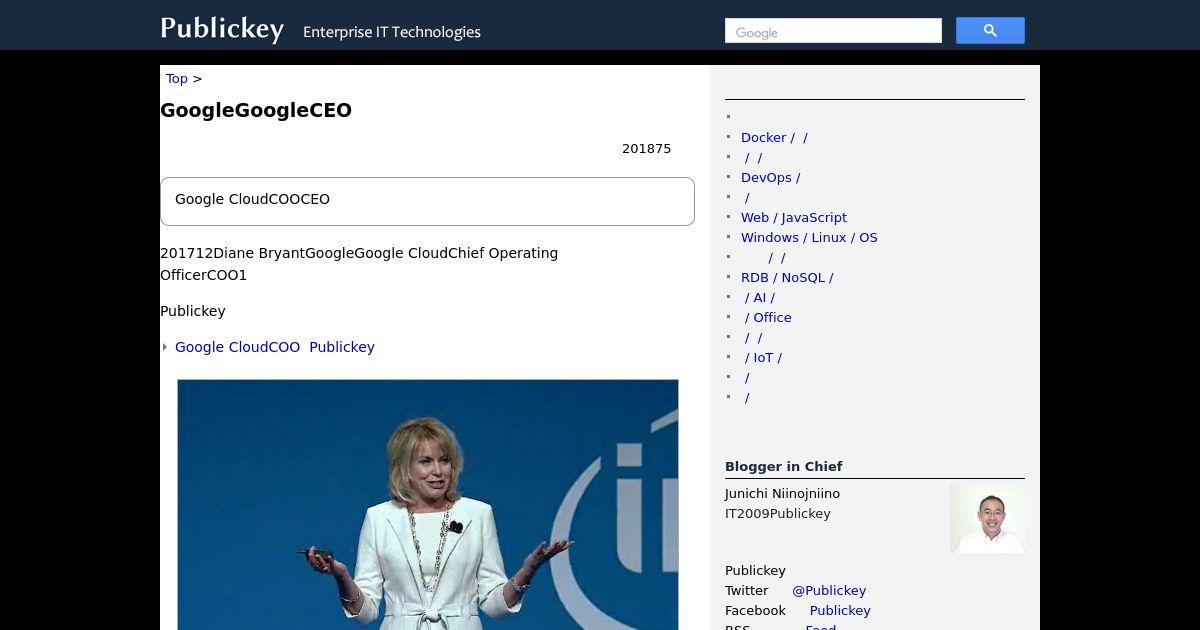Open the Windows / Linux / OS category
This screenshot has height=630, width=1200.
(x=809, y=237)
